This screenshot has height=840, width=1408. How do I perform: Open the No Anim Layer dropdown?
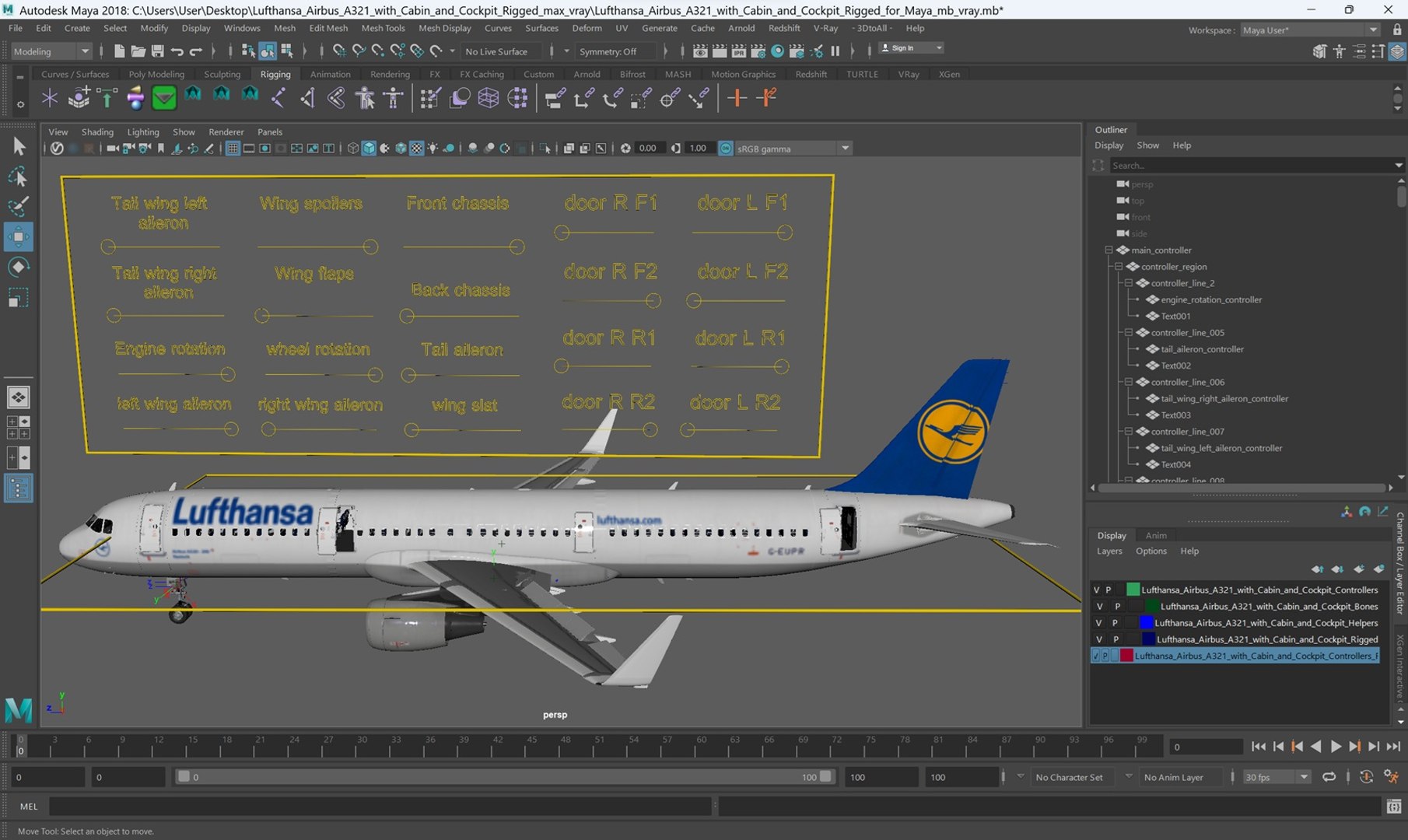pyautogui.click(x=1179, y=777)
